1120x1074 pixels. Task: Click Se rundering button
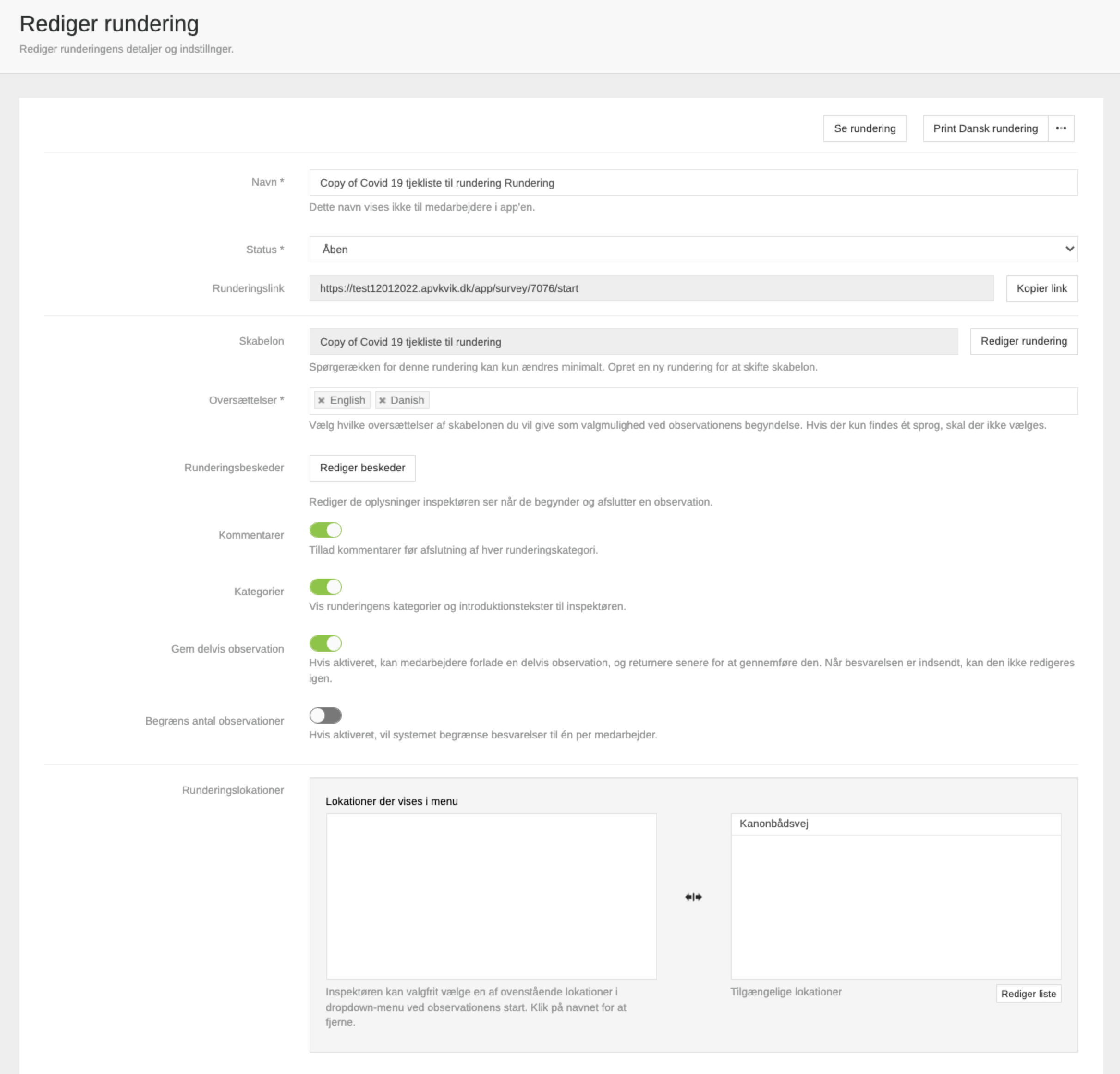click(864, 128)
